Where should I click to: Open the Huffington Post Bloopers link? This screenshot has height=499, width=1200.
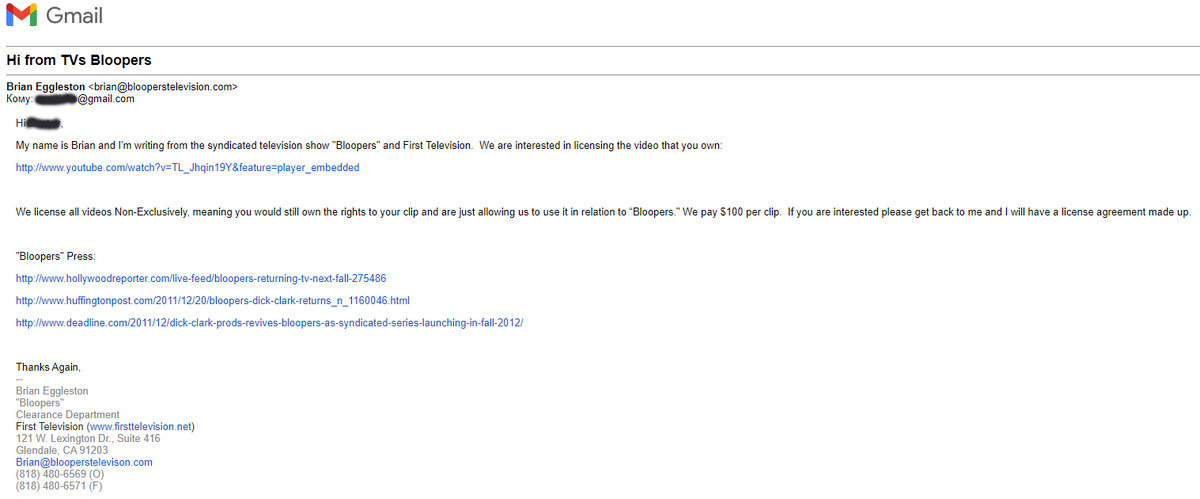pyautogui.click(x=213, y=300)
